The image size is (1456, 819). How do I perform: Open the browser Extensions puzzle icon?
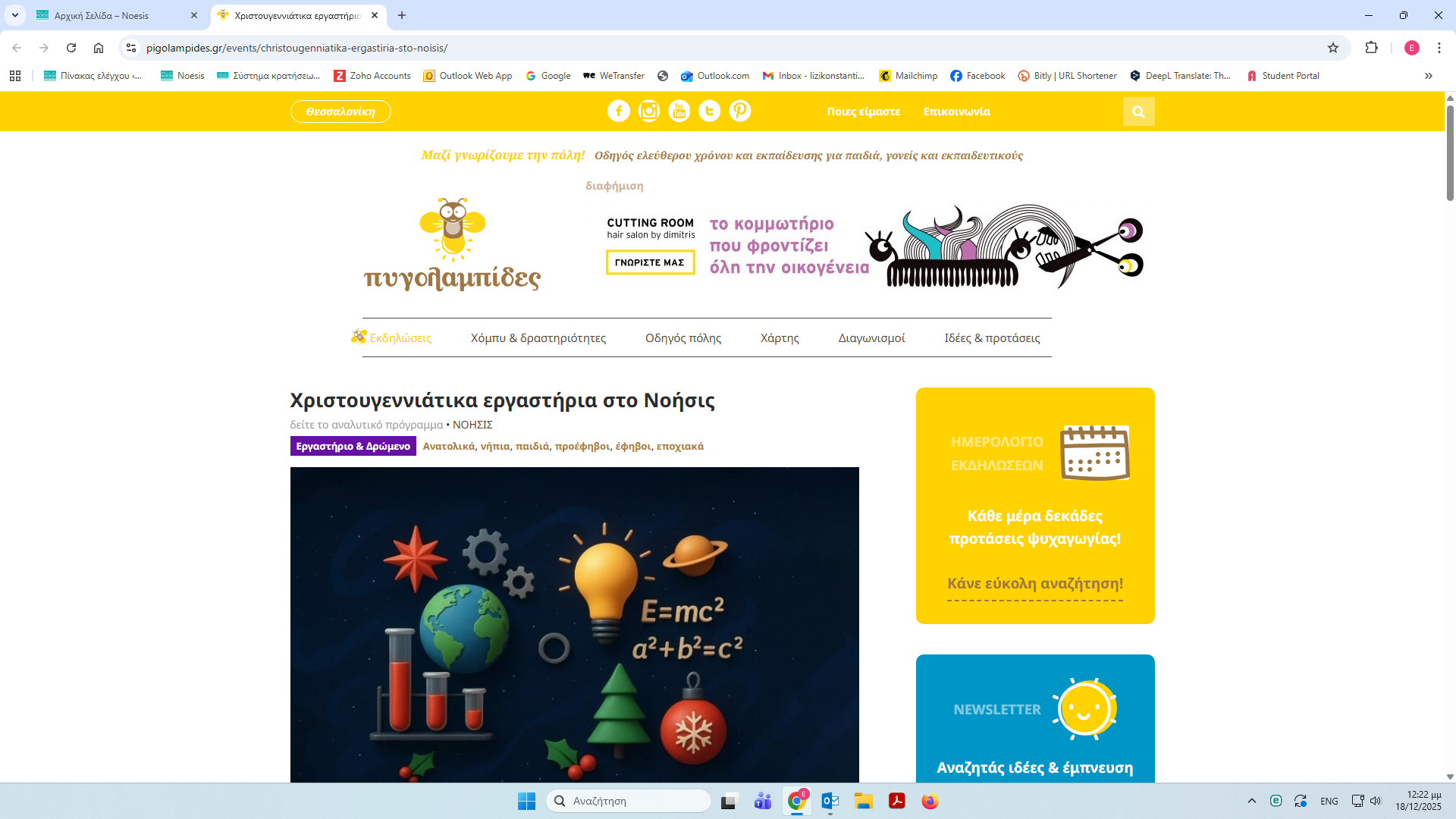(1371, 48)
